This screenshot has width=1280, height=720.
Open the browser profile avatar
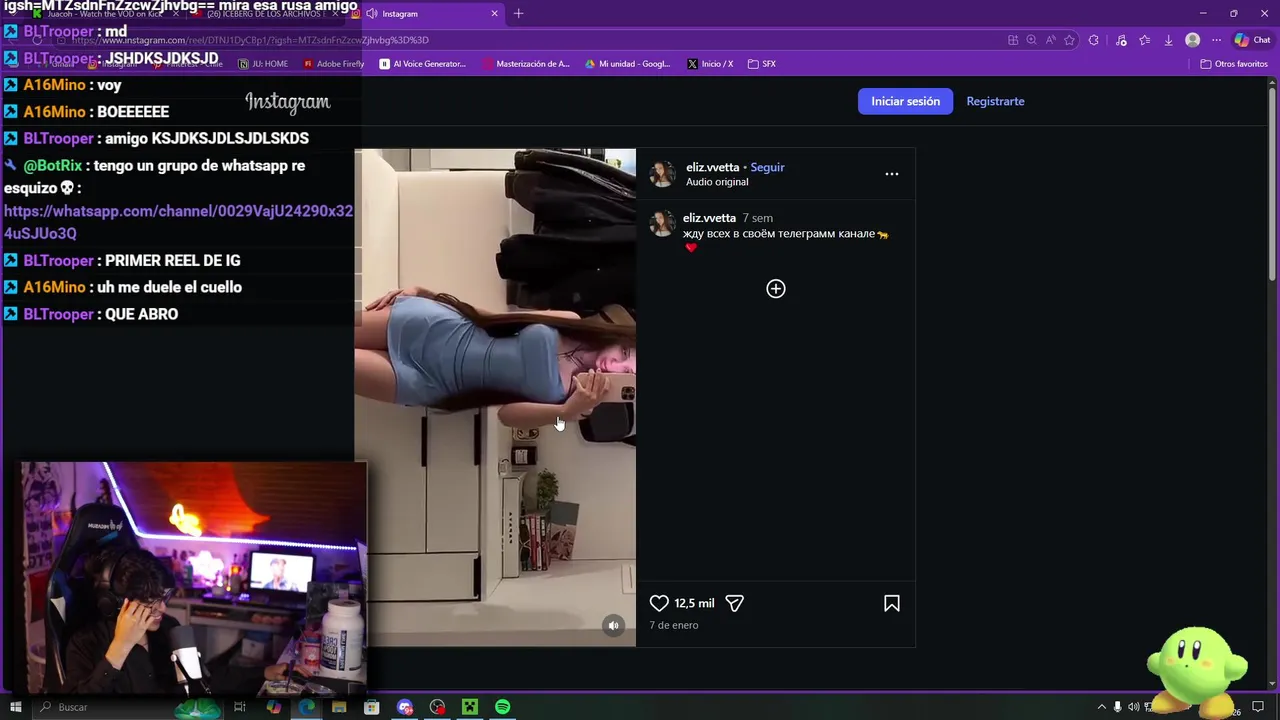click(1192, 40)
